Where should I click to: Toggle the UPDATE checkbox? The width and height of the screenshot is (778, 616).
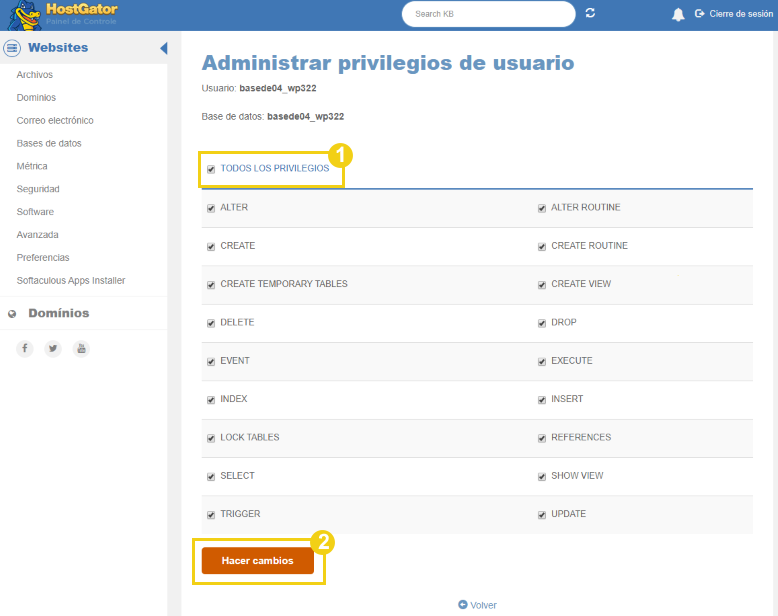pos(542,515)
